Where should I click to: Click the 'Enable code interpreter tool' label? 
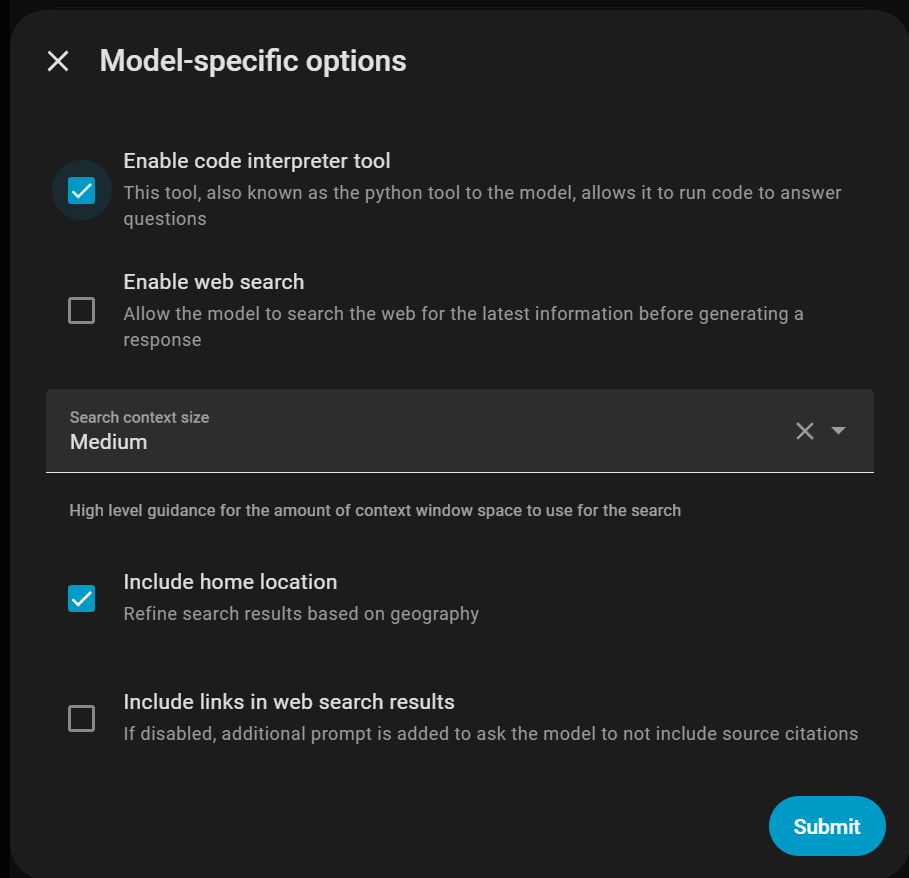click(256, 161)
